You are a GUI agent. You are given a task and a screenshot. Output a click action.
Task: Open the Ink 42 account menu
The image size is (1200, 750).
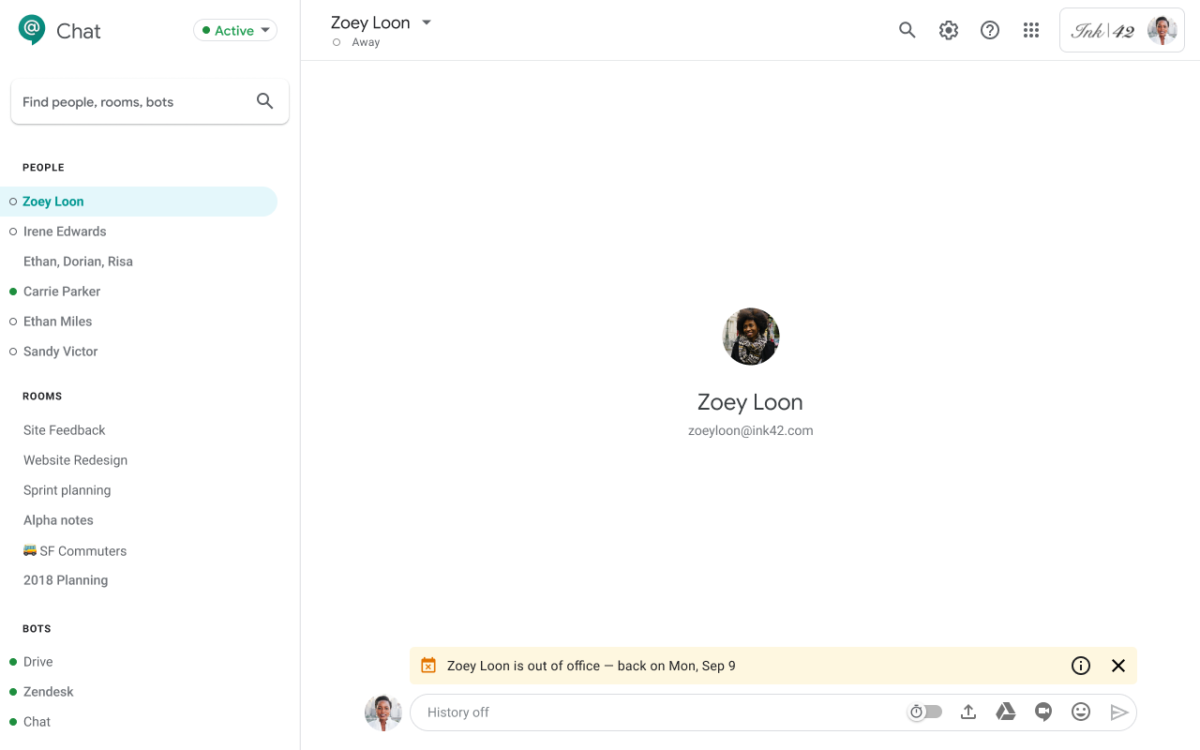pyautogui.click(x=1122, y=30)
